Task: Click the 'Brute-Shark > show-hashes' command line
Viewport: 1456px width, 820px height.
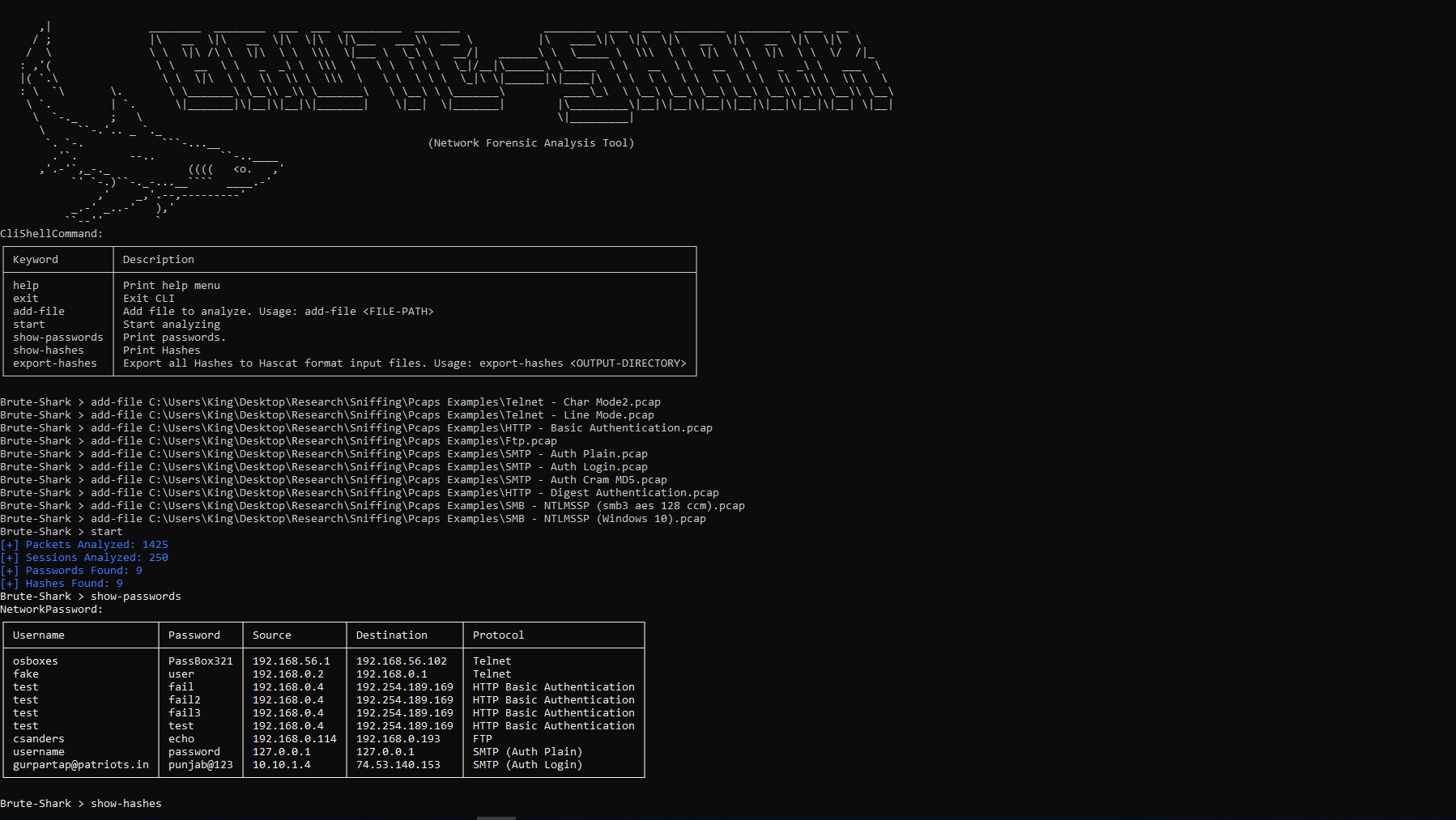Action: pyautogui.click(x=81, y=804)
